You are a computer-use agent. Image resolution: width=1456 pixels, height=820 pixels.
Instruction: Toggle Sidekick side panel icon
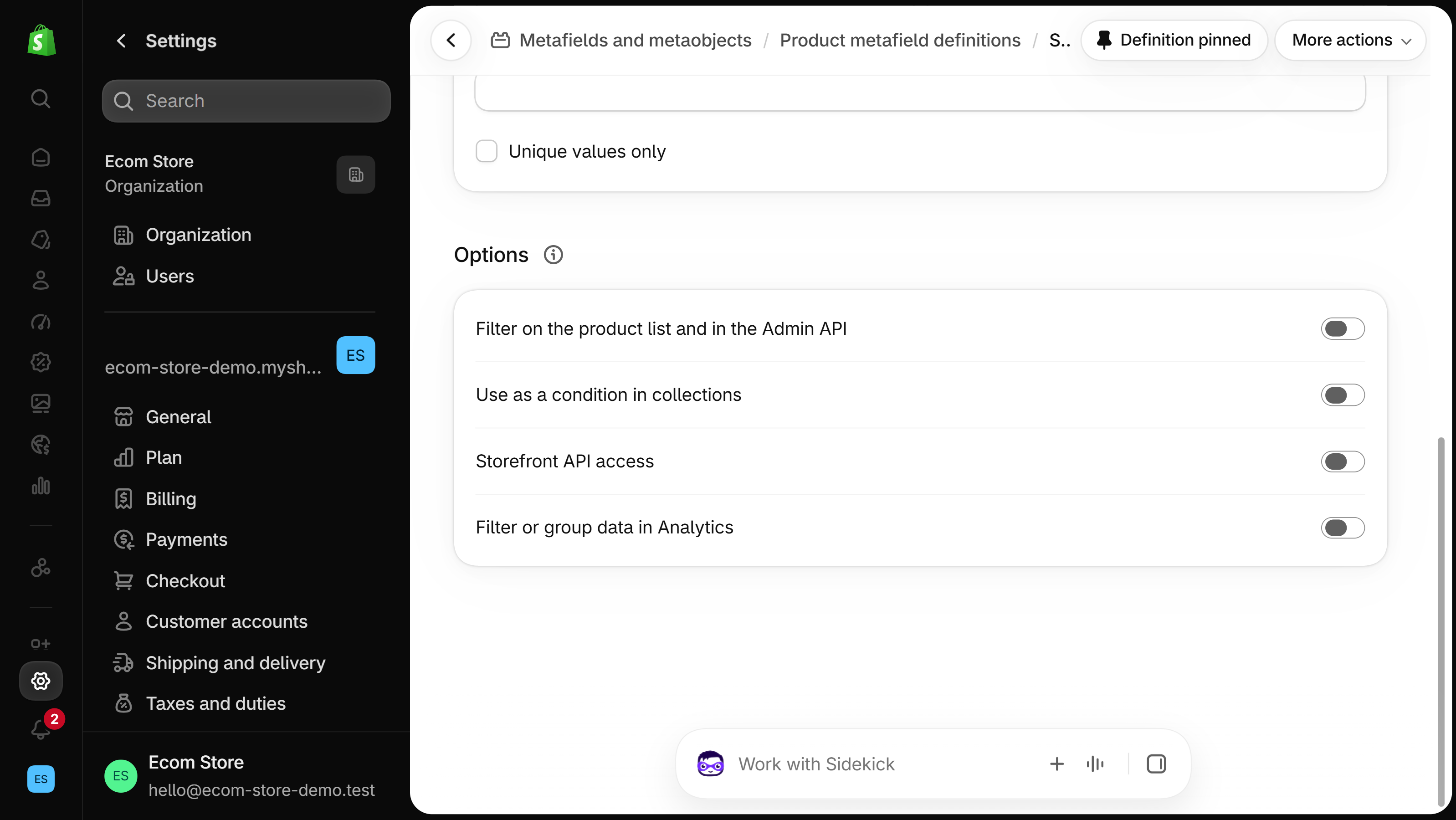pos(1156,764)
